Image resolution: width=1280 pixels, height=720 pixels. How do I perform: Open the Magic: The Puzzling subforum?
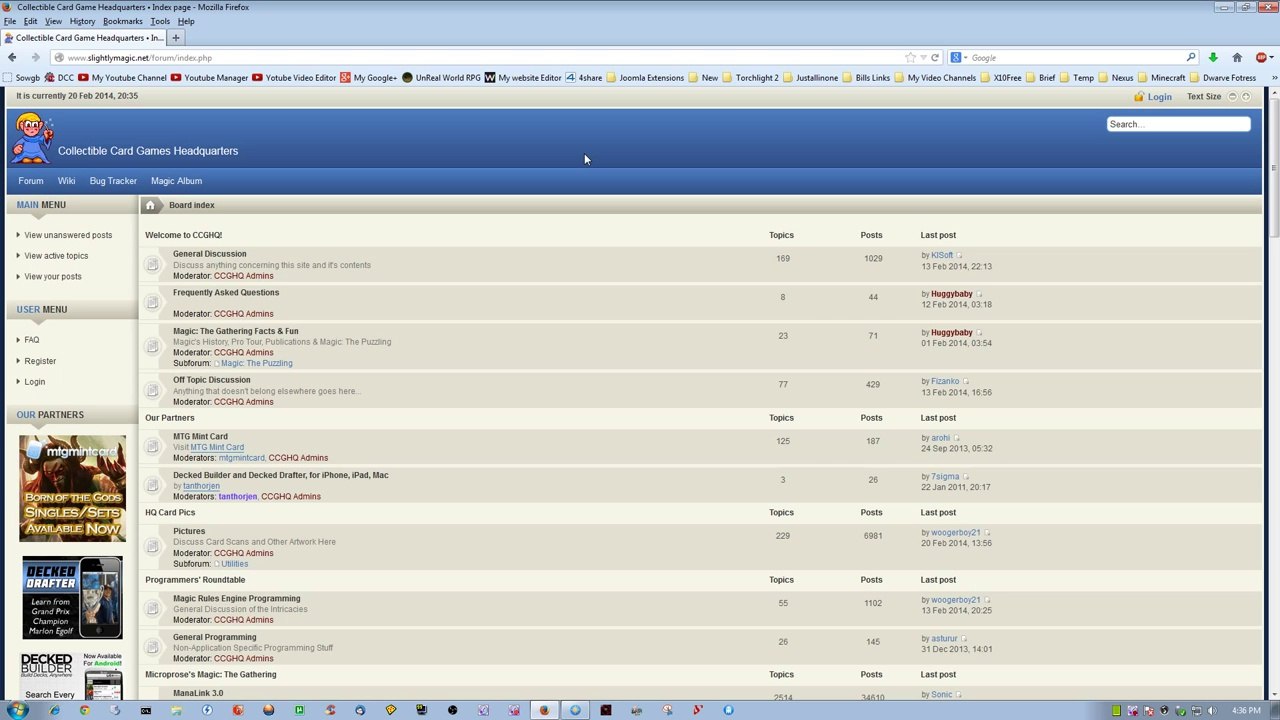(x=256, y=363)
